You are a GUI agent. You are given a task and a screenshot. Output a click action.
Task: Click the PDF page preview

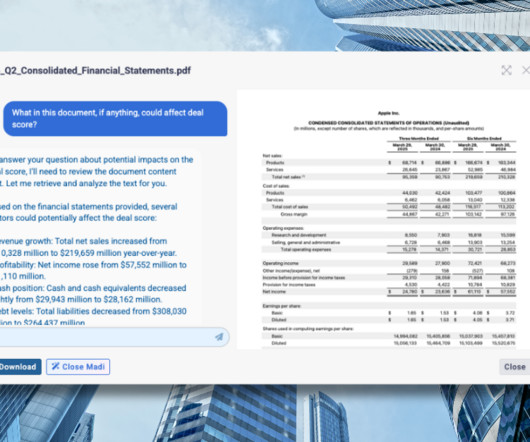click(383, 220)
